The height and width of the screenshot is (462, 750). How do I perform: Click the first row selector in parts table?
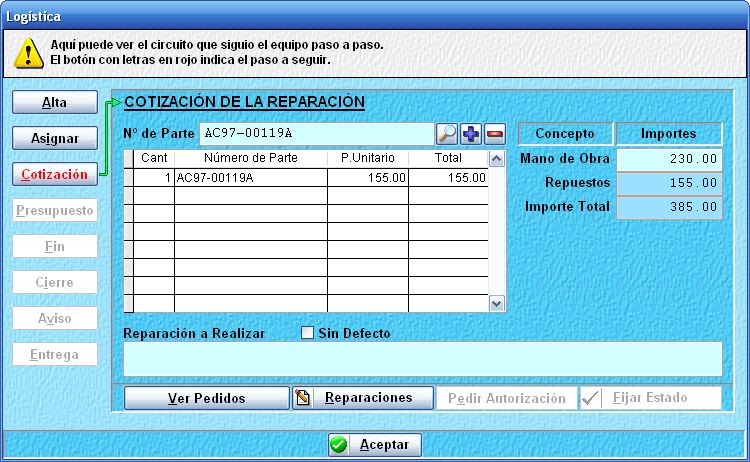(x=129, y=178)
